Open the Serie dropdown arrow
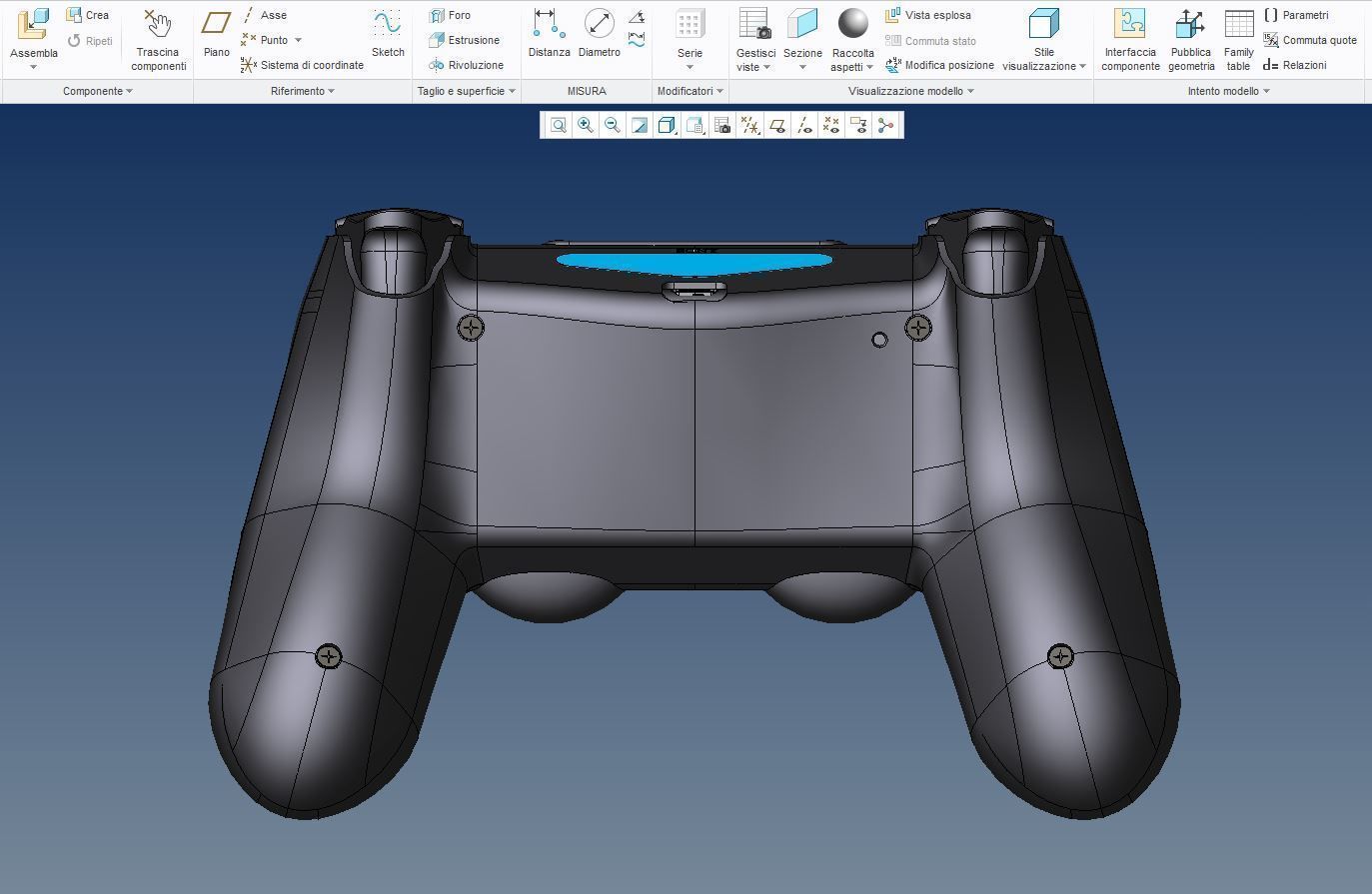 [x=689, y=67]
